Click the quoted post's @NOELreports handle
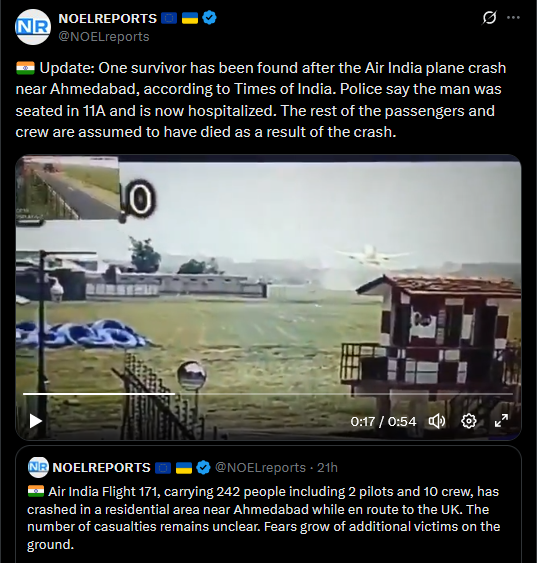 (x=260, y=467)
